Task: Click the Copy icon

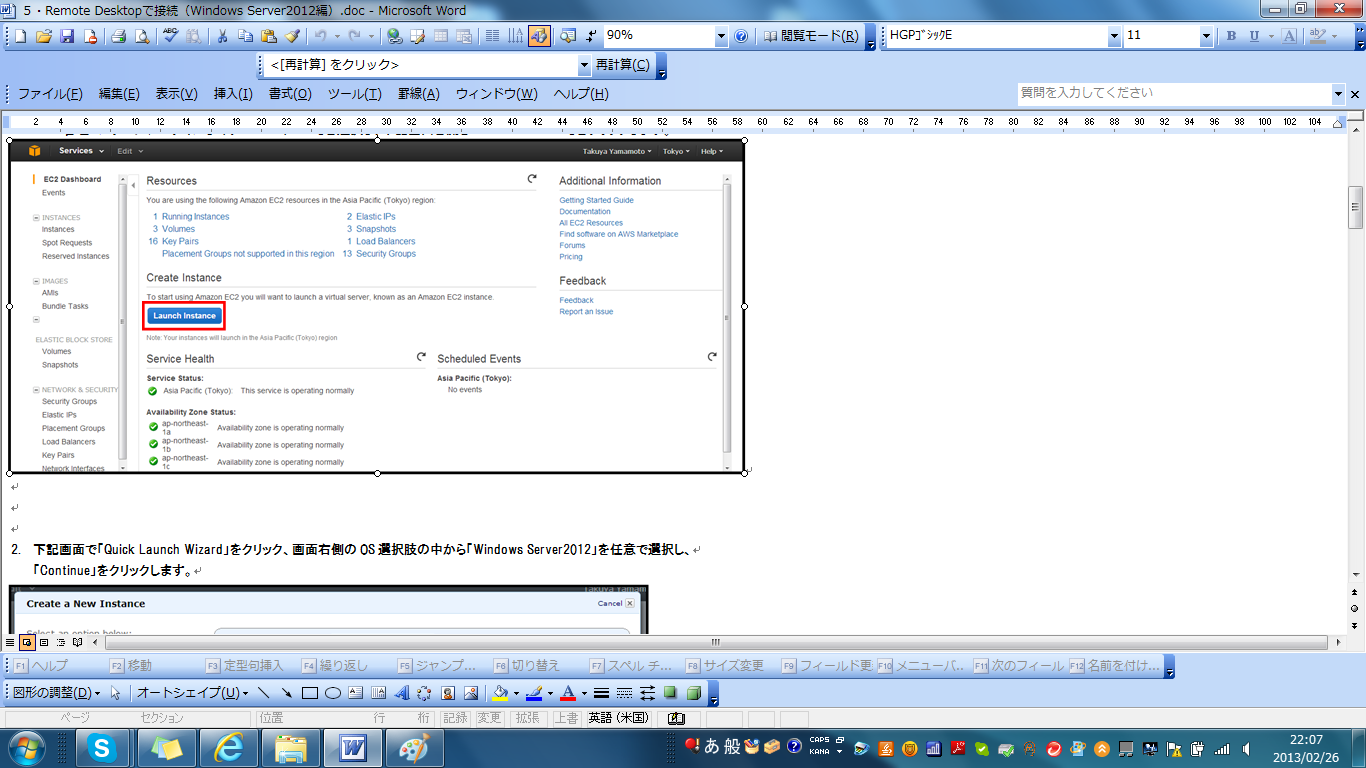Action: [x=245, y=36]
